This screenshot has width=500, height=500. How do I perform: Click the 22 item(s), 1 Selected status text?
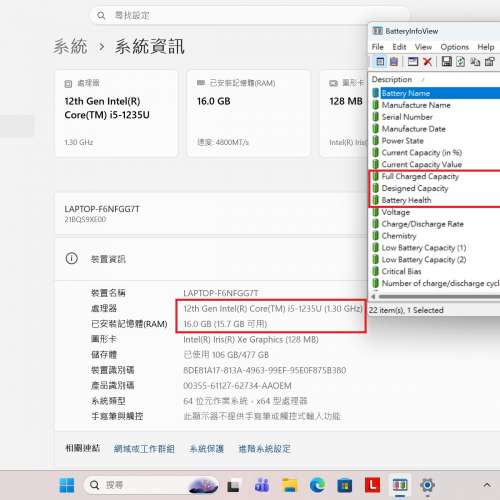pos(406,310)
